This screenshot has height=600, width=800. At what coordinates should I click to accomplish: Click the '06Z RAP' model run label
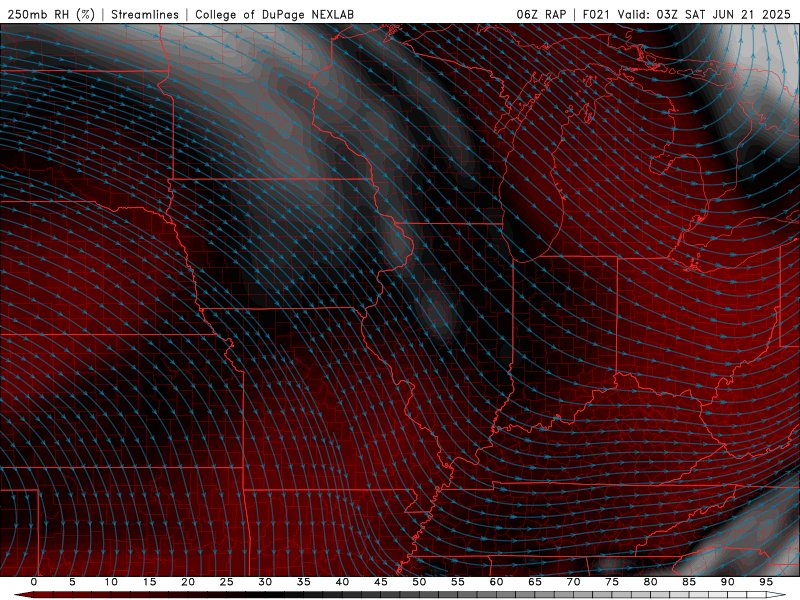click(541, 14)
